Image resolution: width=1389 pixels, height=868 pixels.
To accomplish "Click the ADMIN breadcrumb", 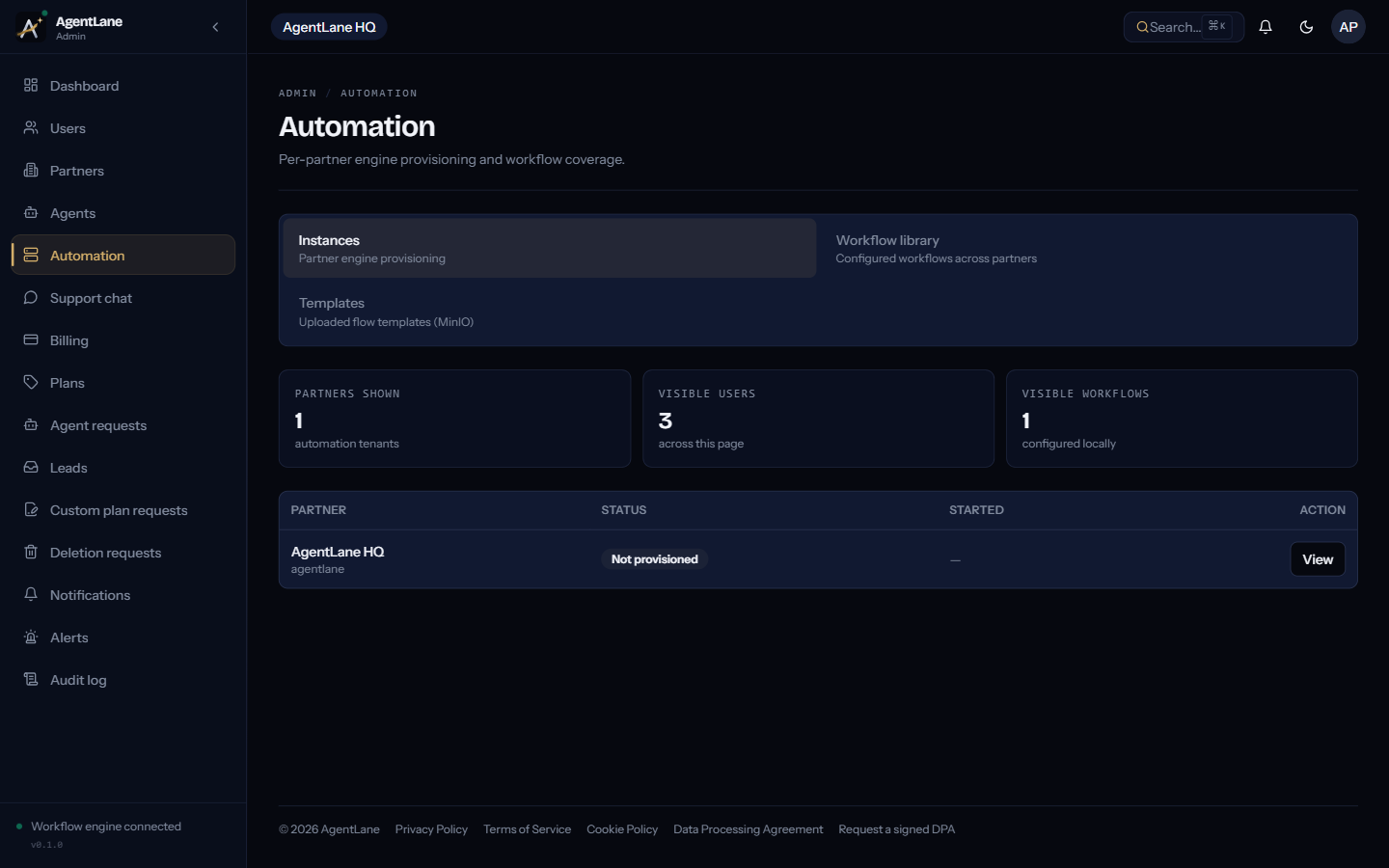I will pyautogui.click(x=297, y=94).
